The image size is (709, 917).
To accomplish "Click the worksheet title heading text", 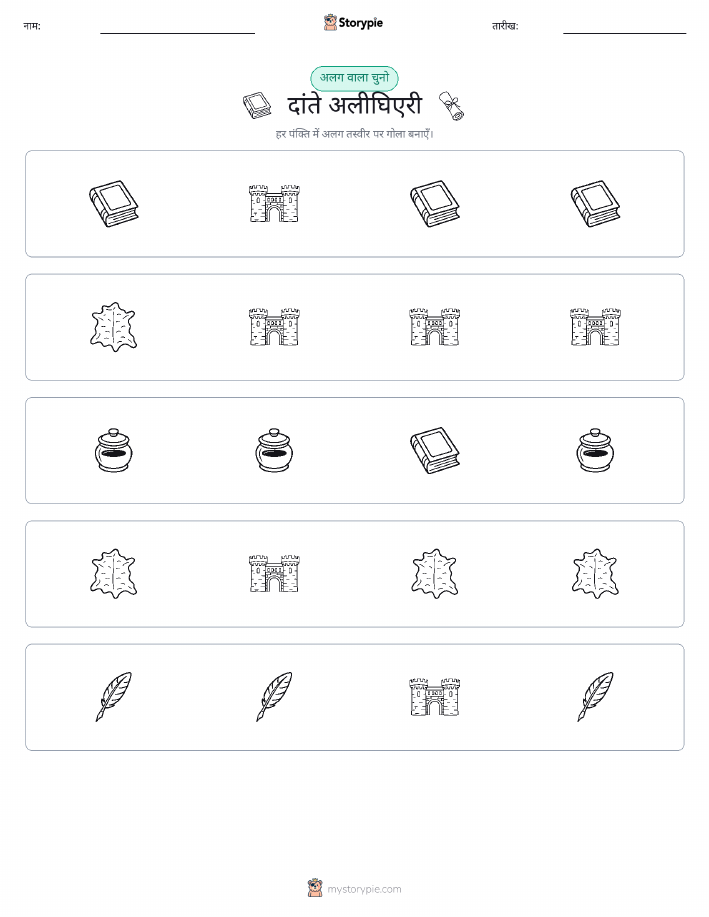I will pos(354,106).
